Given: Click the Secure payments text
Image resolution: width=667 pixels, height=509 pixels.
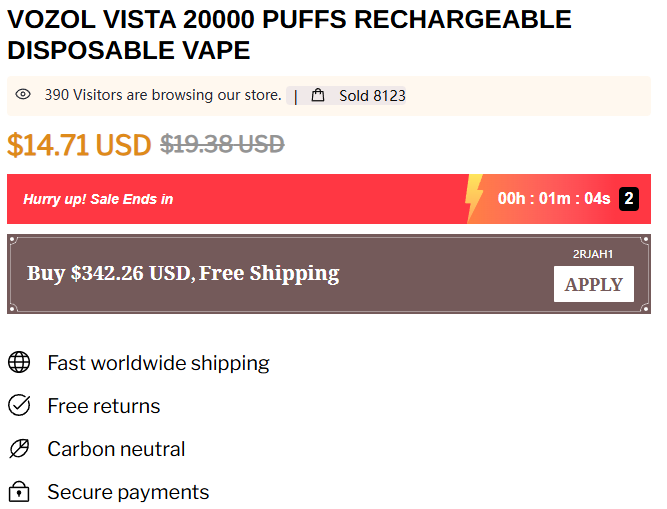Looking at the screenshot, I should pyautogui.click(x=128, y=492).
